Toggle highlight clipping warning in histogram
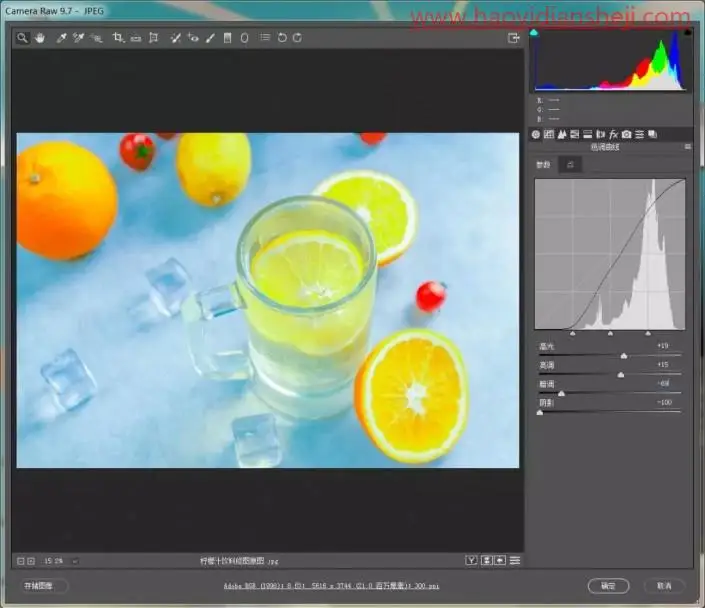The width and height of the screenshot is (705, 608). tap(687, 32)
